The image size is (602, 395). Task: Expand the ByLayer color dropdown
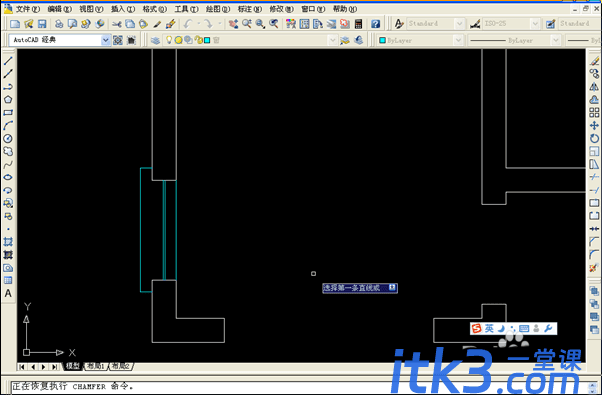(458, 40)
